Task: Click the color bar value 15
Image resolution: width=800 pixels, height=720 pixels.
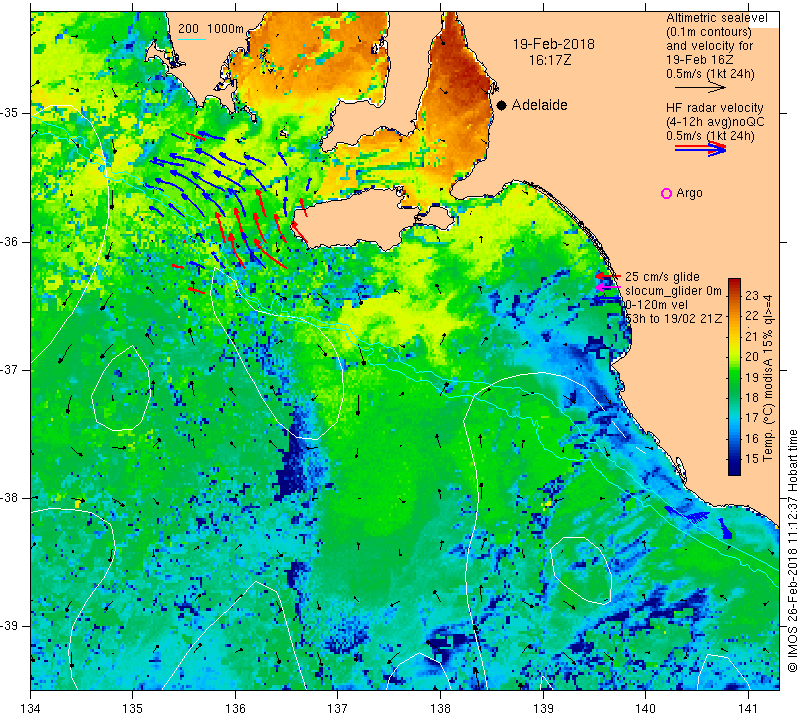Action: click(x=752, y=458)
